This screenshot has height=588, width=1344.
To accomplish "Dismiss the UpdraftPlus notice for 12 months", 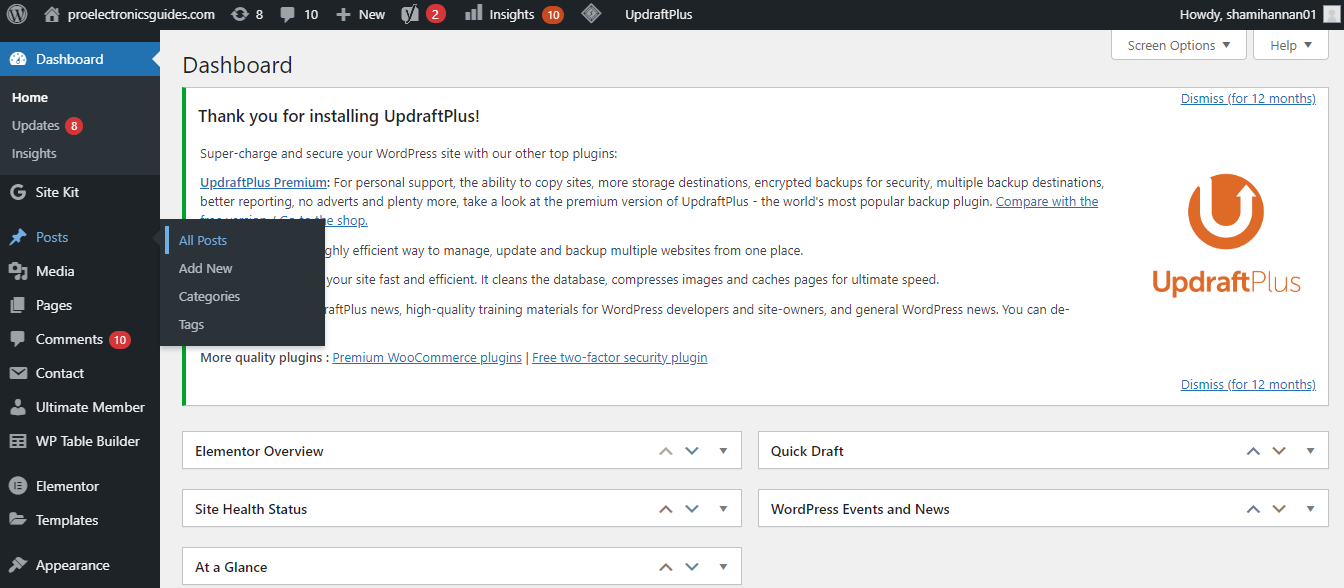I will [x=1247, y=98].
